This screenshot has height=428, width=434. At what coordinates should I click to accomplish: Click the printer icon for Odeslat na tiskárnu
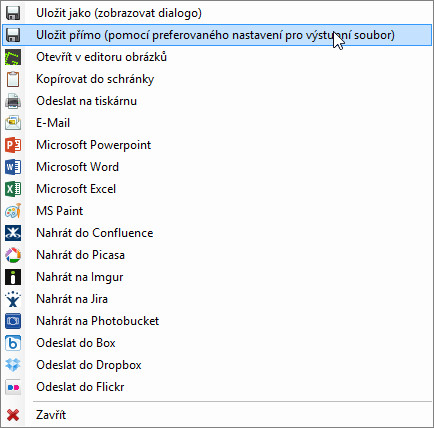pyautogui.click(x=13, y=101)
